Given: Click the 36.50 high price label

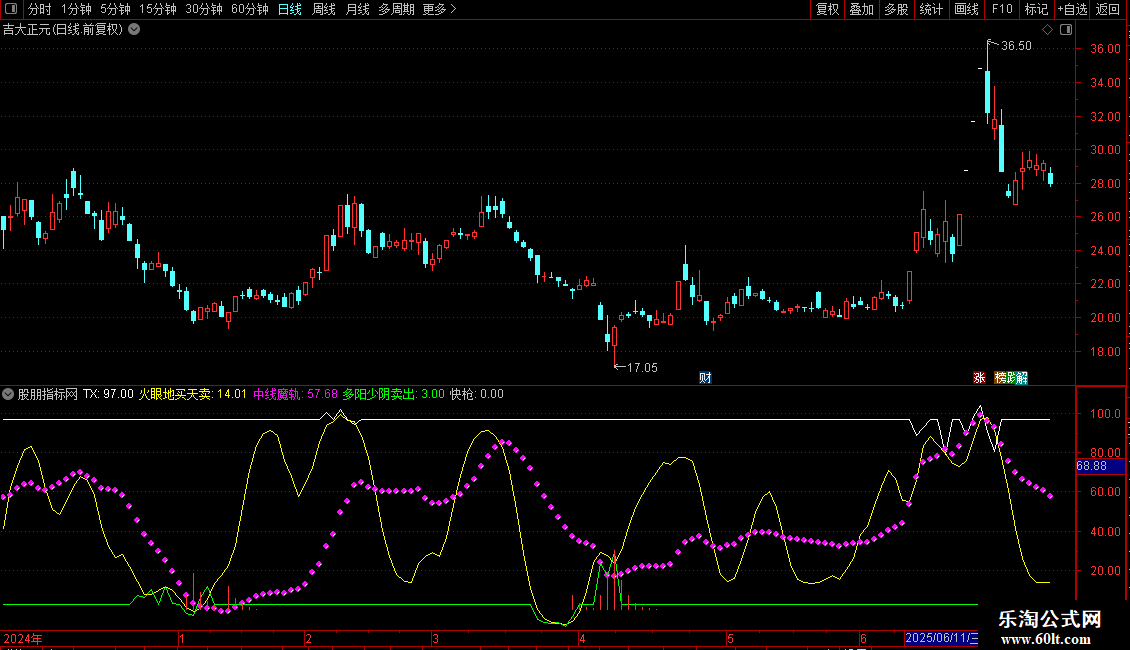Looking at the screenshot, I should [x=1016, y=46].
